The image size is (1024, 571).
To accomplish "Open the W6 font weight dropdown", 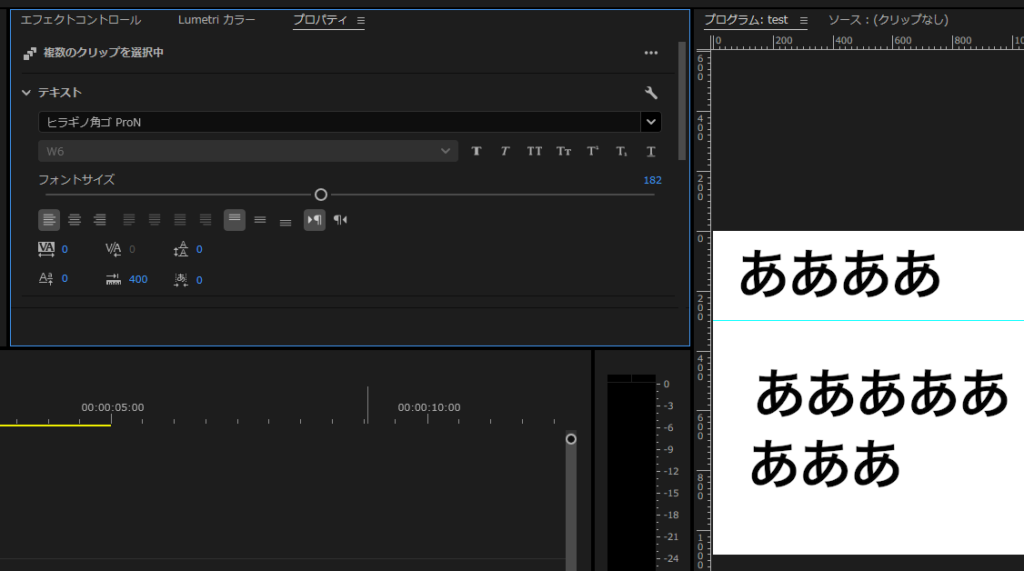I will point(446,151).
